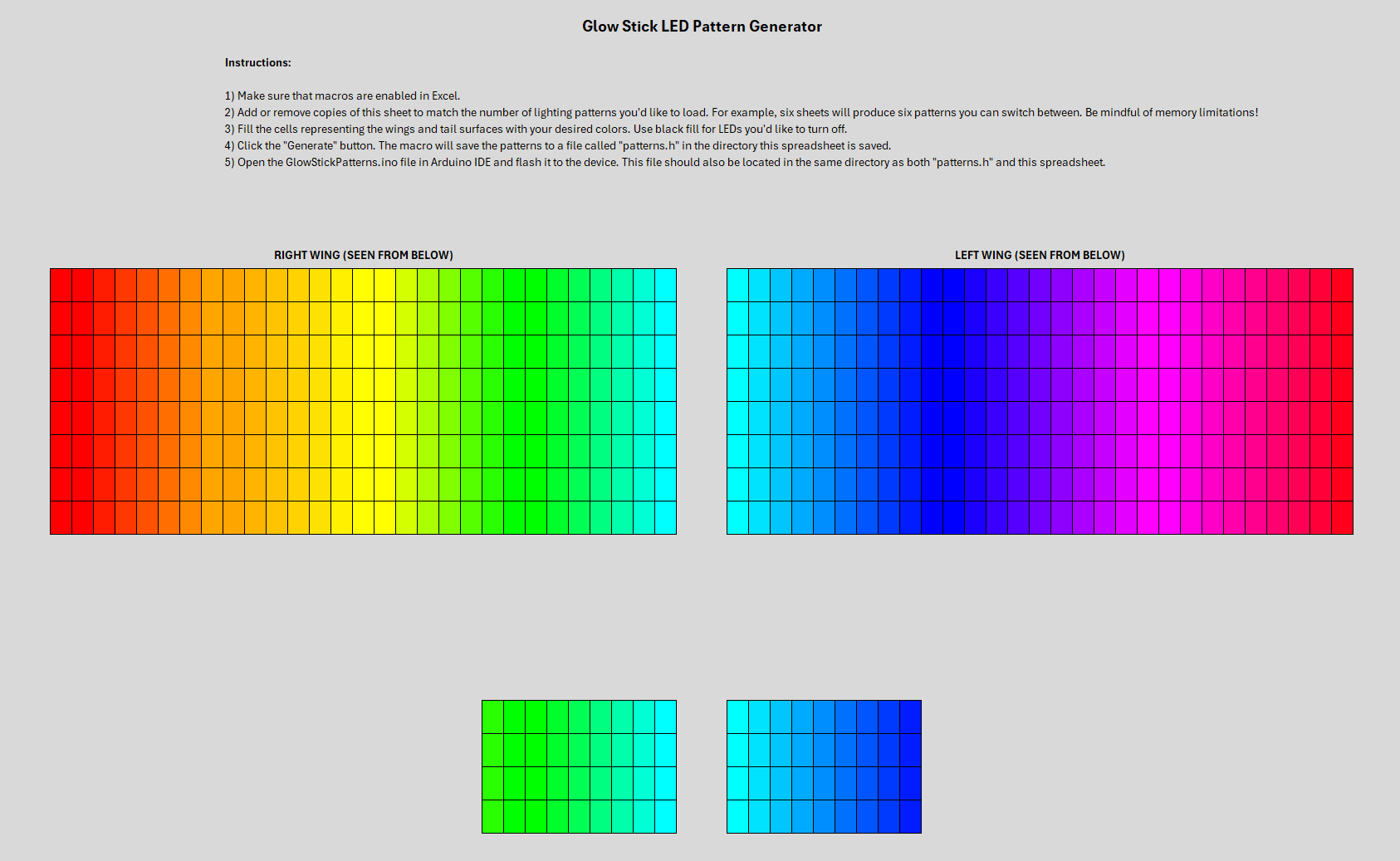The height and width of the screenshot is (861, 1400).
Task: Click instruction 4 about the Generate button
Action: pos(557,145)
